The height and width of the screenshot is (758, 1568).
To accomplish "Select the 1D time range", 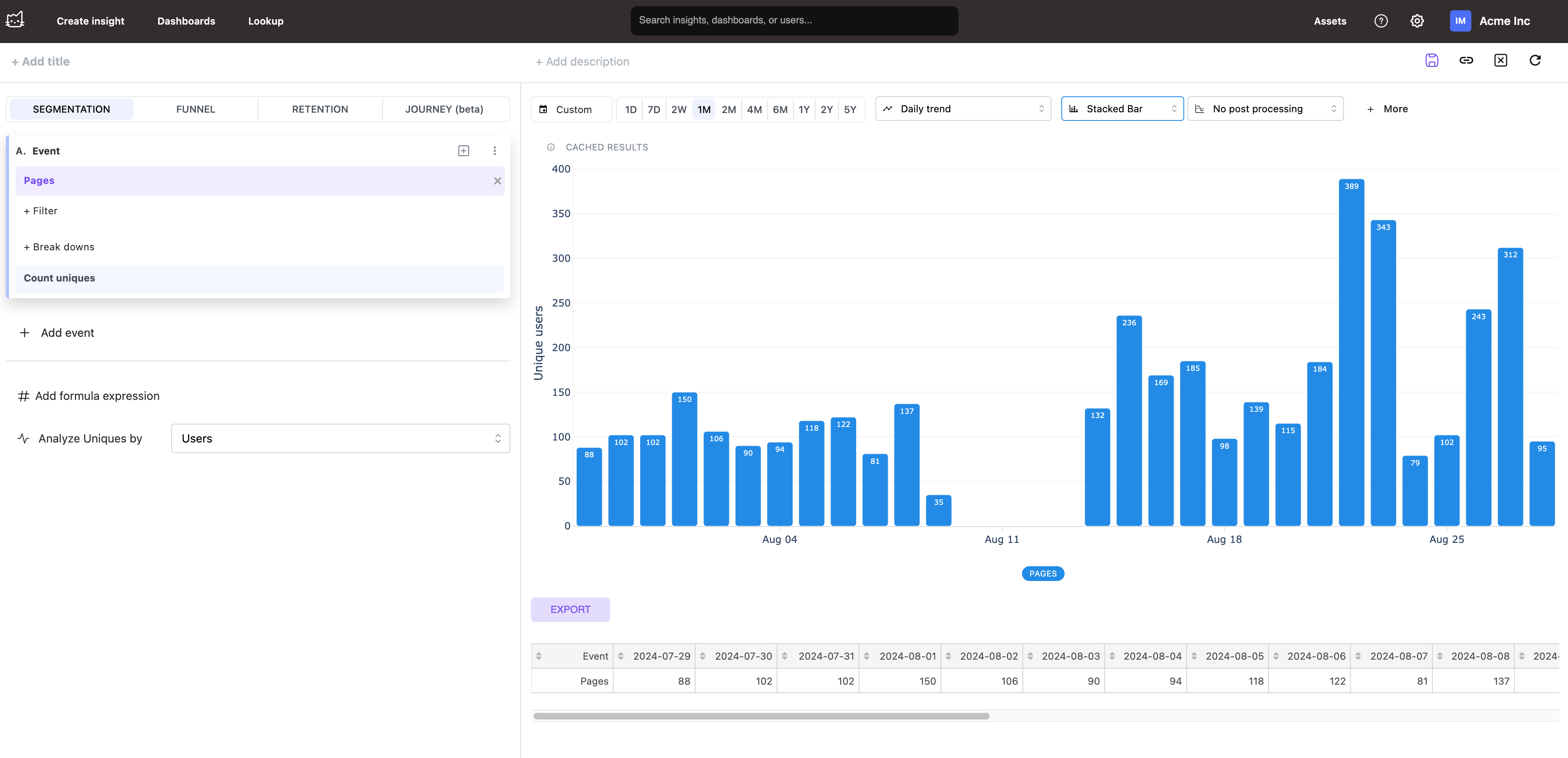I will [631, 109].
